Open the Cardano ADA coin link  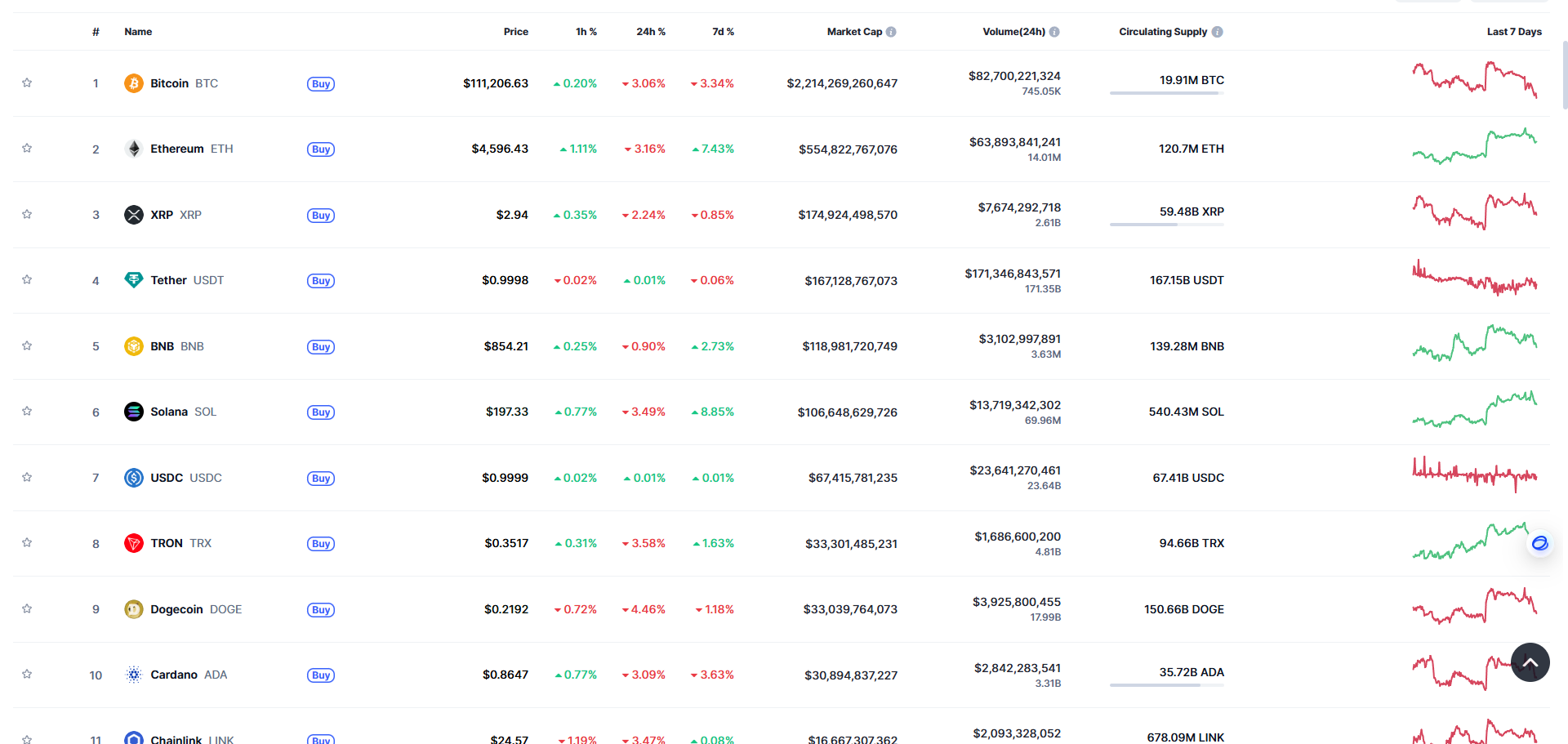pyautogui.click(x=189, y=675)
